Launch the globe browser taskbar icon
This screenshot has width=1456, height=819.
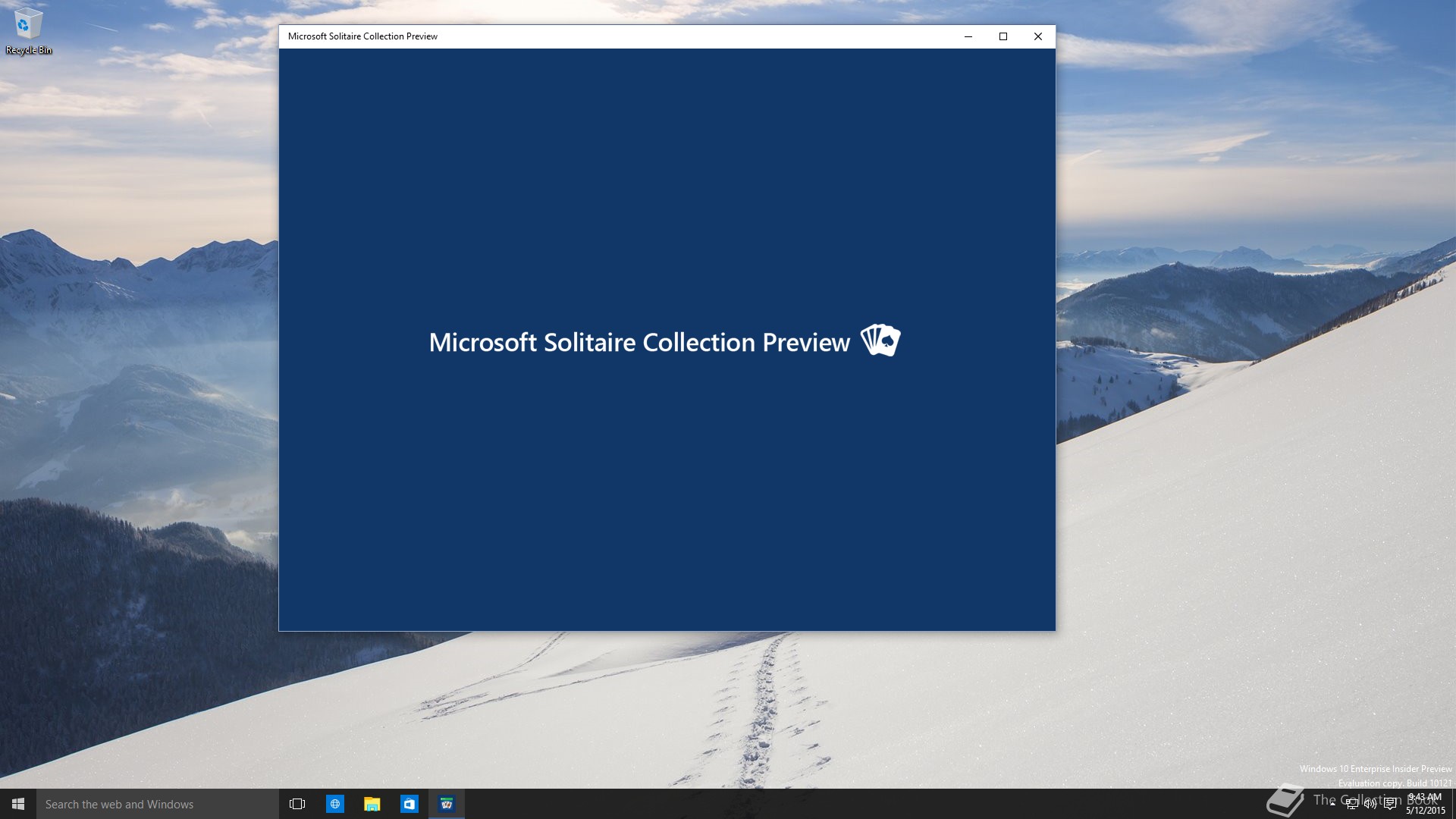click(334, 804)
